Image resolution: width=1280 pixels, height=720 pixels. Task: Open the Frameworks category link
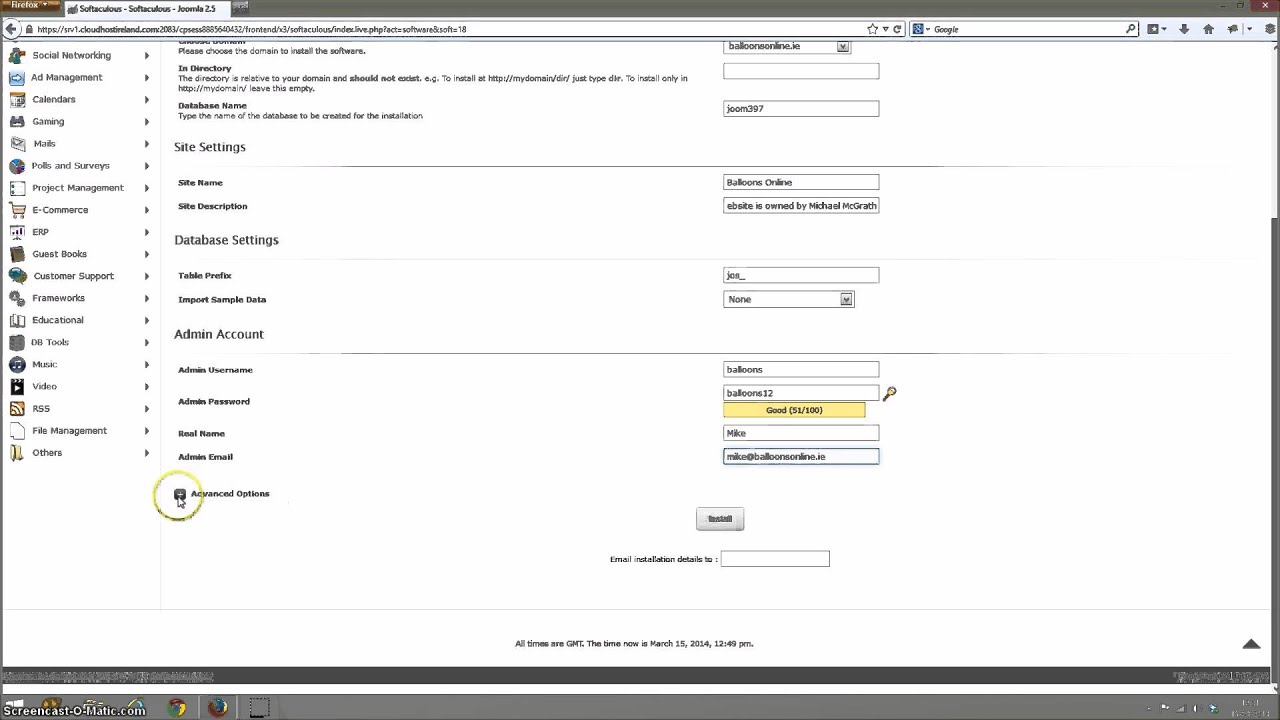coord(58,298)
